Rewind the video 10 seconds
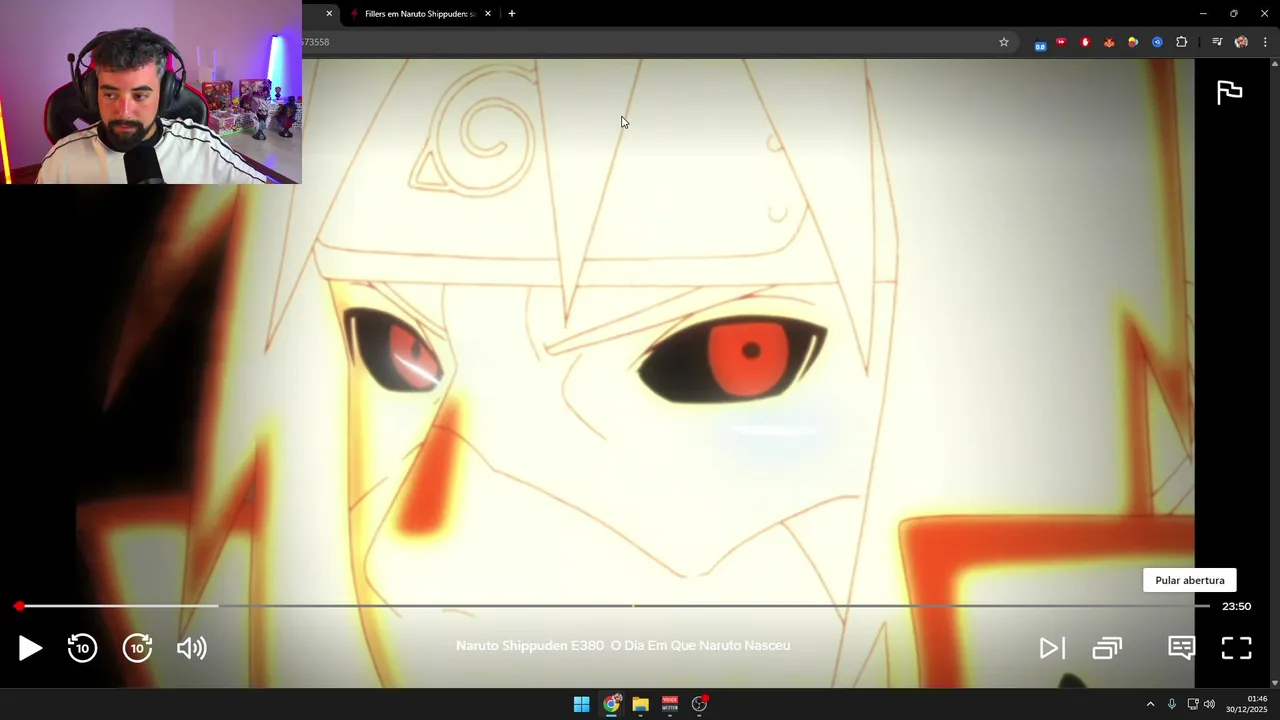 [x=82, y=648]
